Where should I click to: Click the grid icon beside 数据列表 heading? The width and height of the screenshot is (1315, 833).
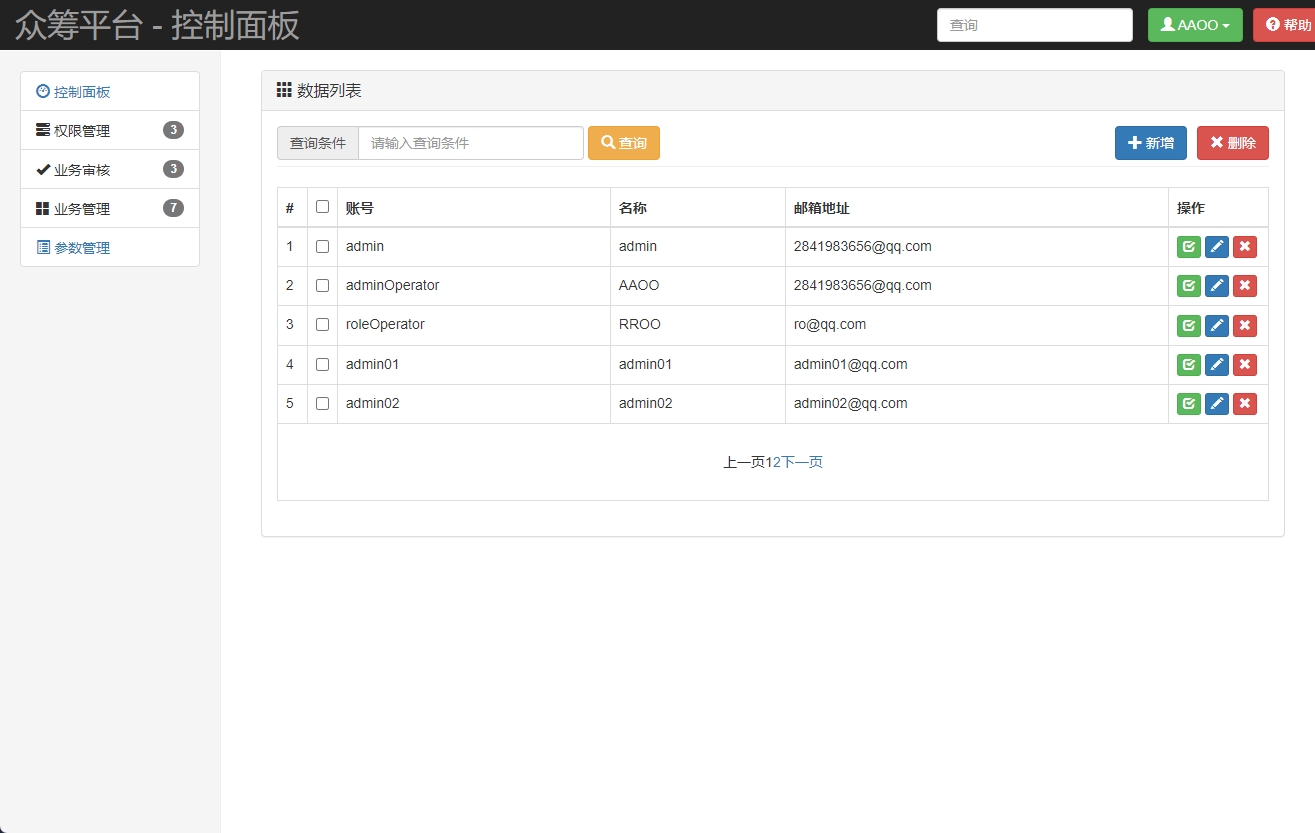pos(284,90)
